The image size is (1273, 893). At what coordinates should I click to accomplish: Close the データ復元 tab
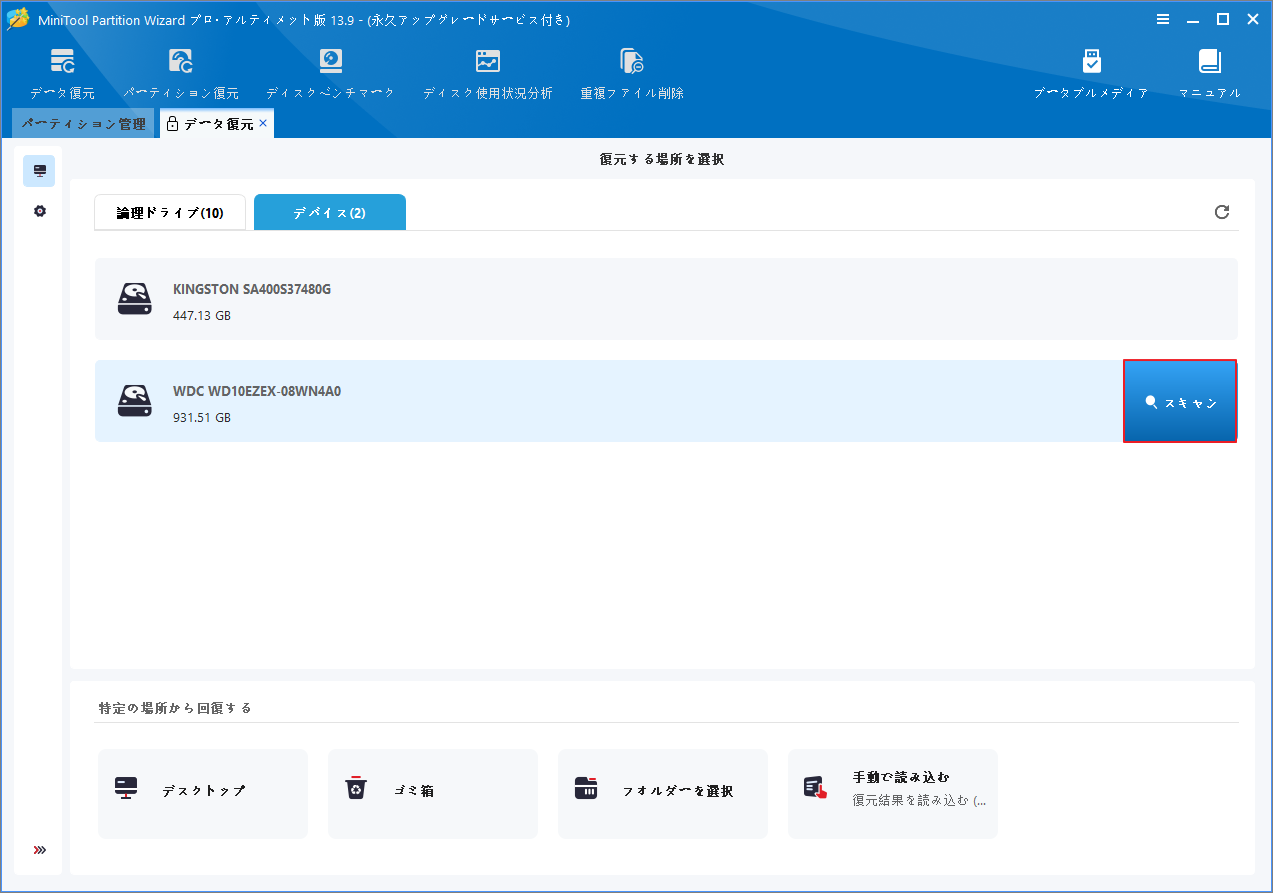pos(263,123)
